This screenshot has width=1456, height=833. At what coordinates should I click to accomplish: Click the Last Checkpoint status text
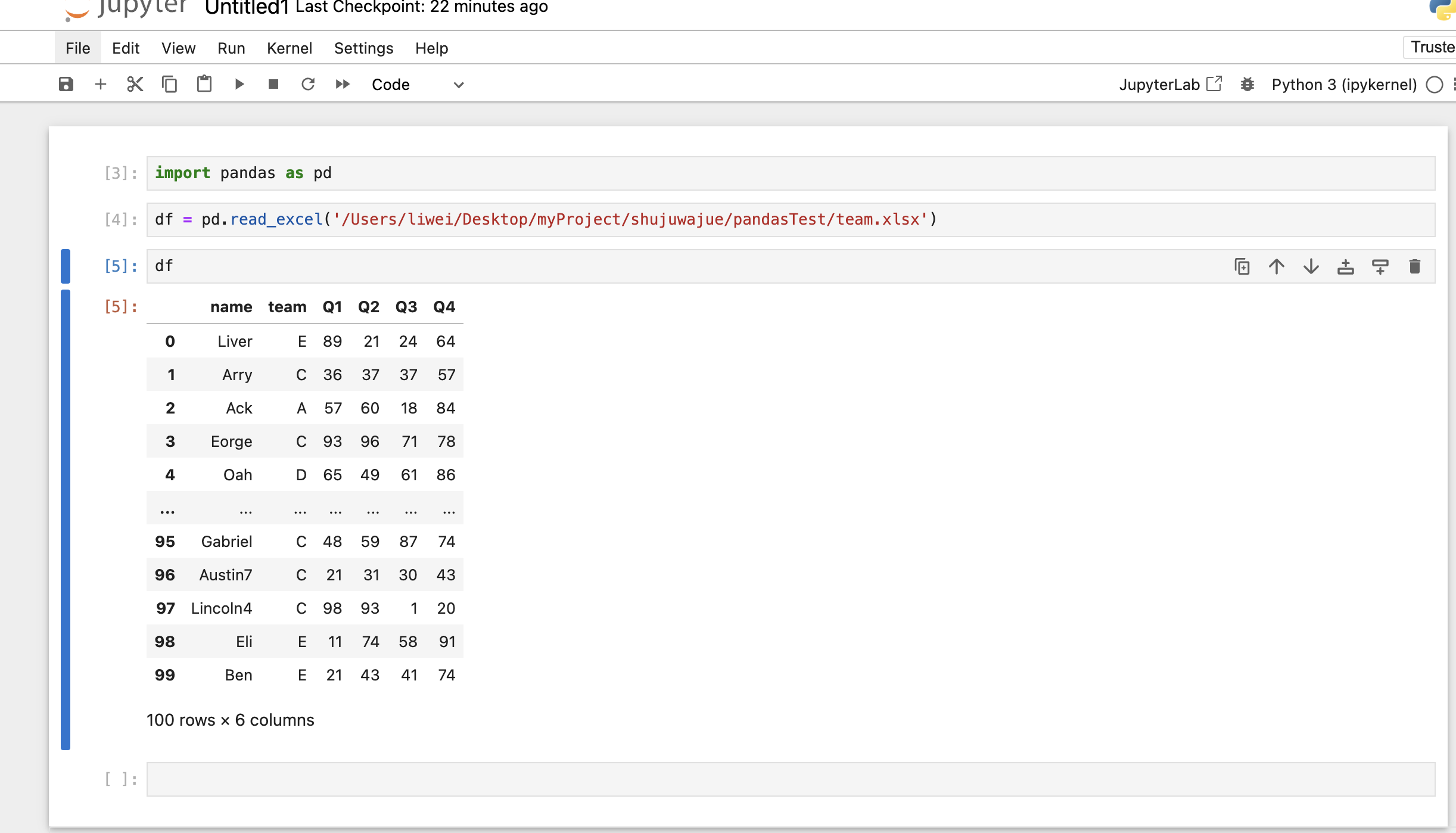click(422, 7)
